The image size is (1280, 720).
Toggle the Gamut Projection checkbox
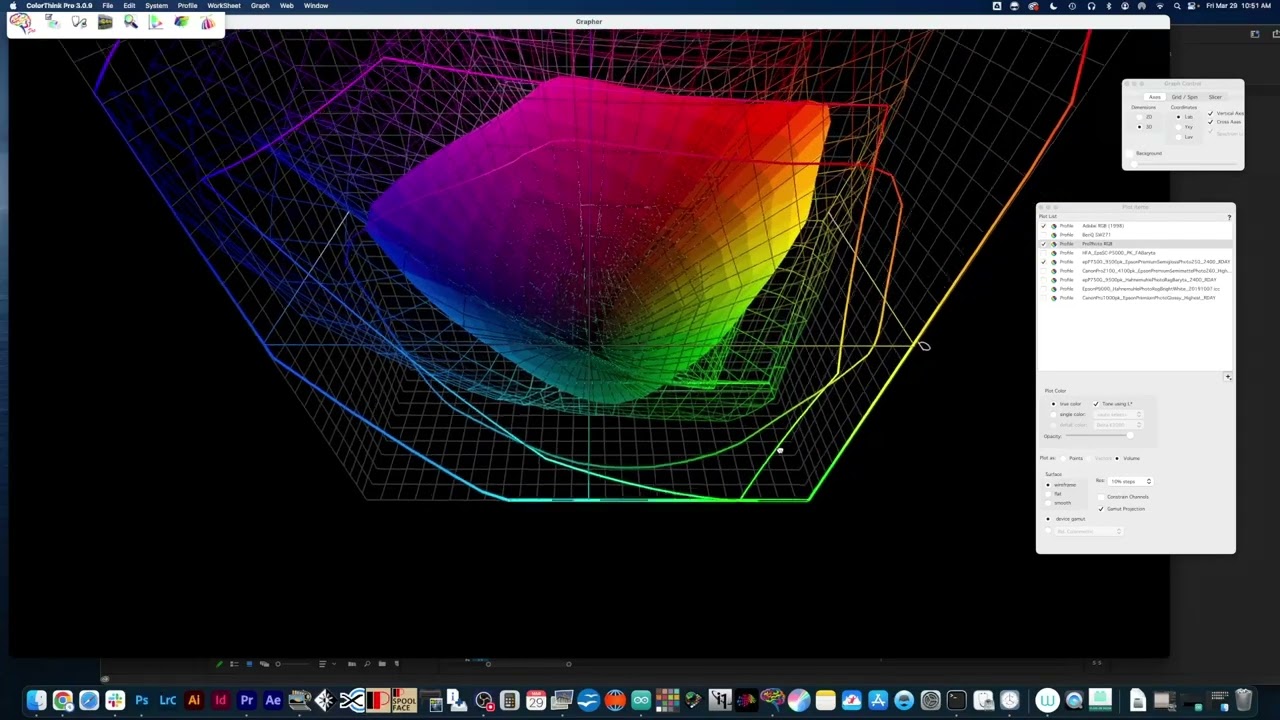pos(1101,509)
